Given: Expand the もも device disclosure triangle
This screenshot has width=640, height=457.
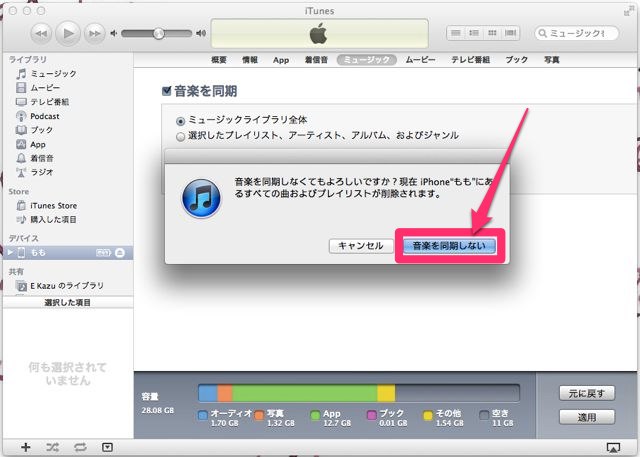Looking at the screenshot, I should pos(10,253).
